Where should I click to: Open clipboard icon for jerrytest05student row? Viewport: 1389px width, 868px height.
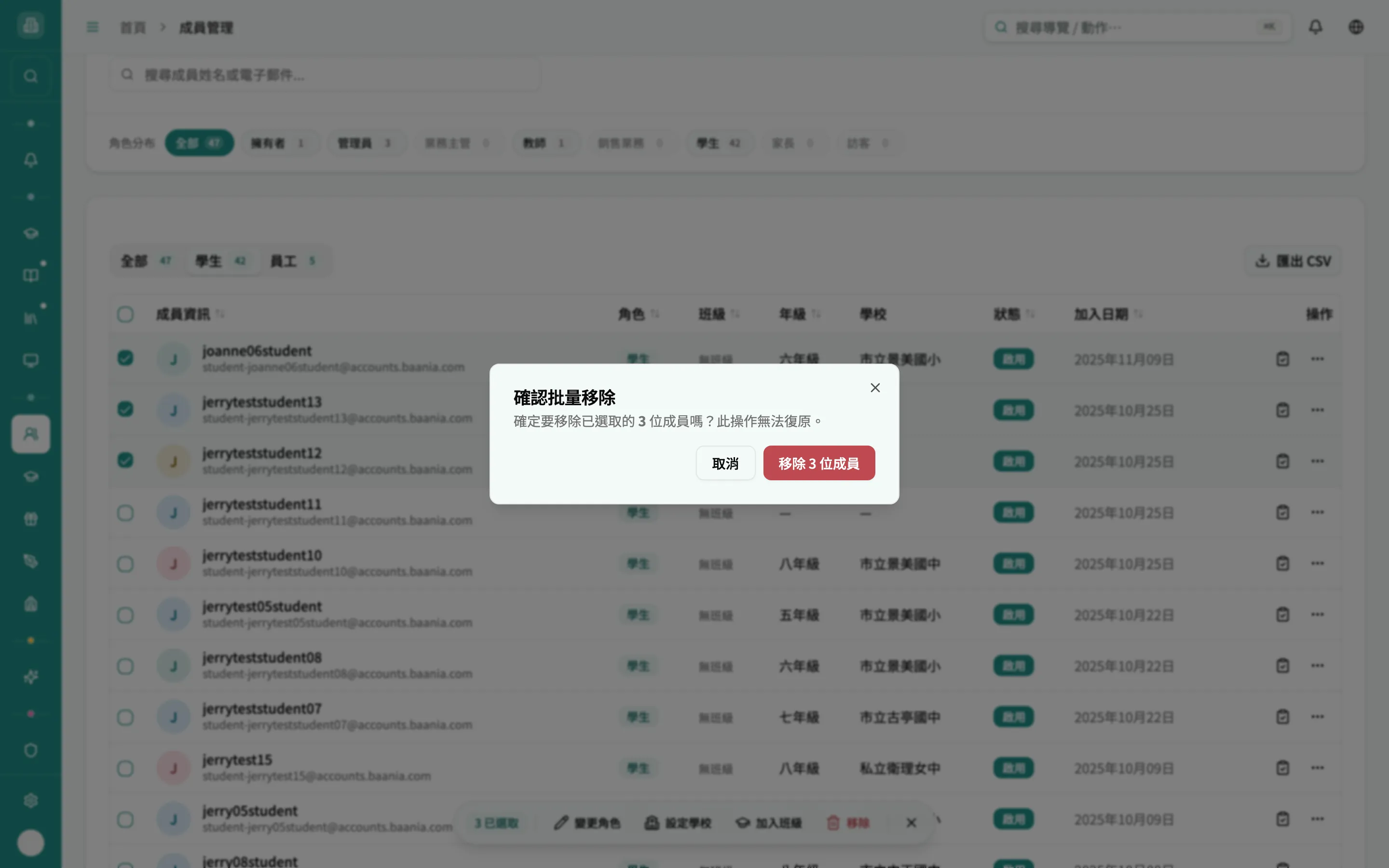coord(1282,615)
